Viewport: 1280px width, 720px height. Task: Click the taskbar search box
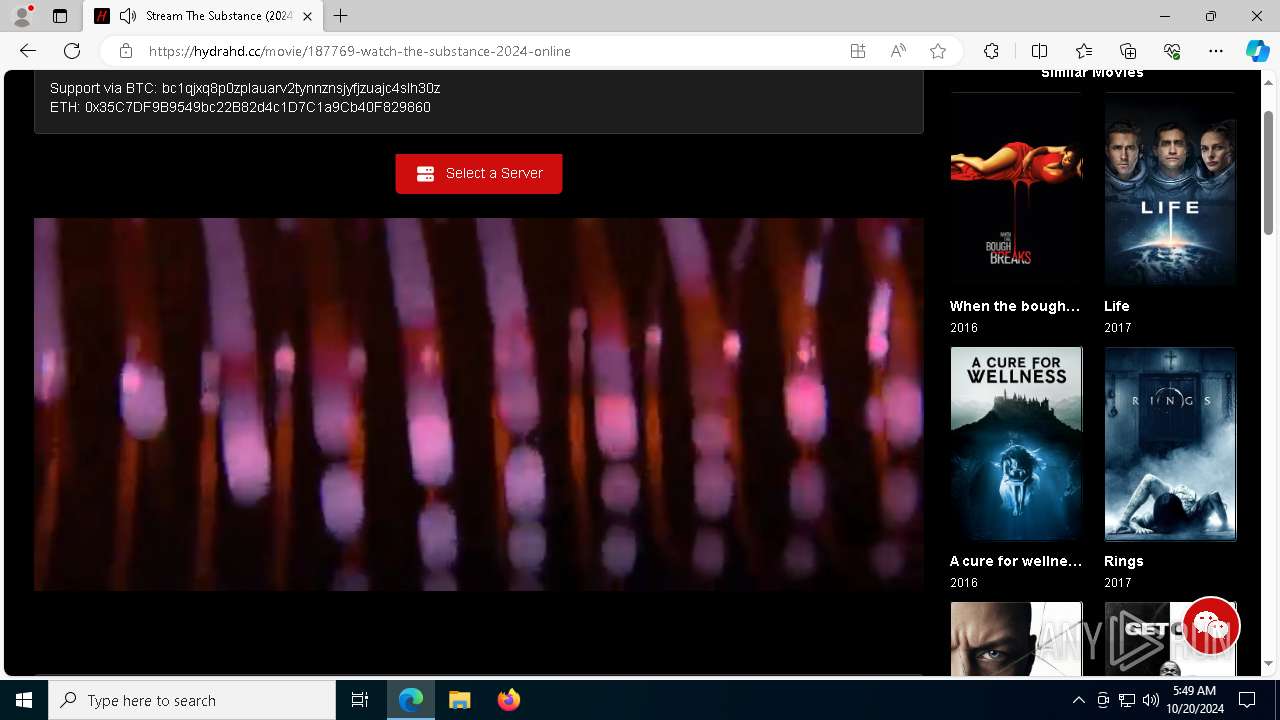click(192, 700)
